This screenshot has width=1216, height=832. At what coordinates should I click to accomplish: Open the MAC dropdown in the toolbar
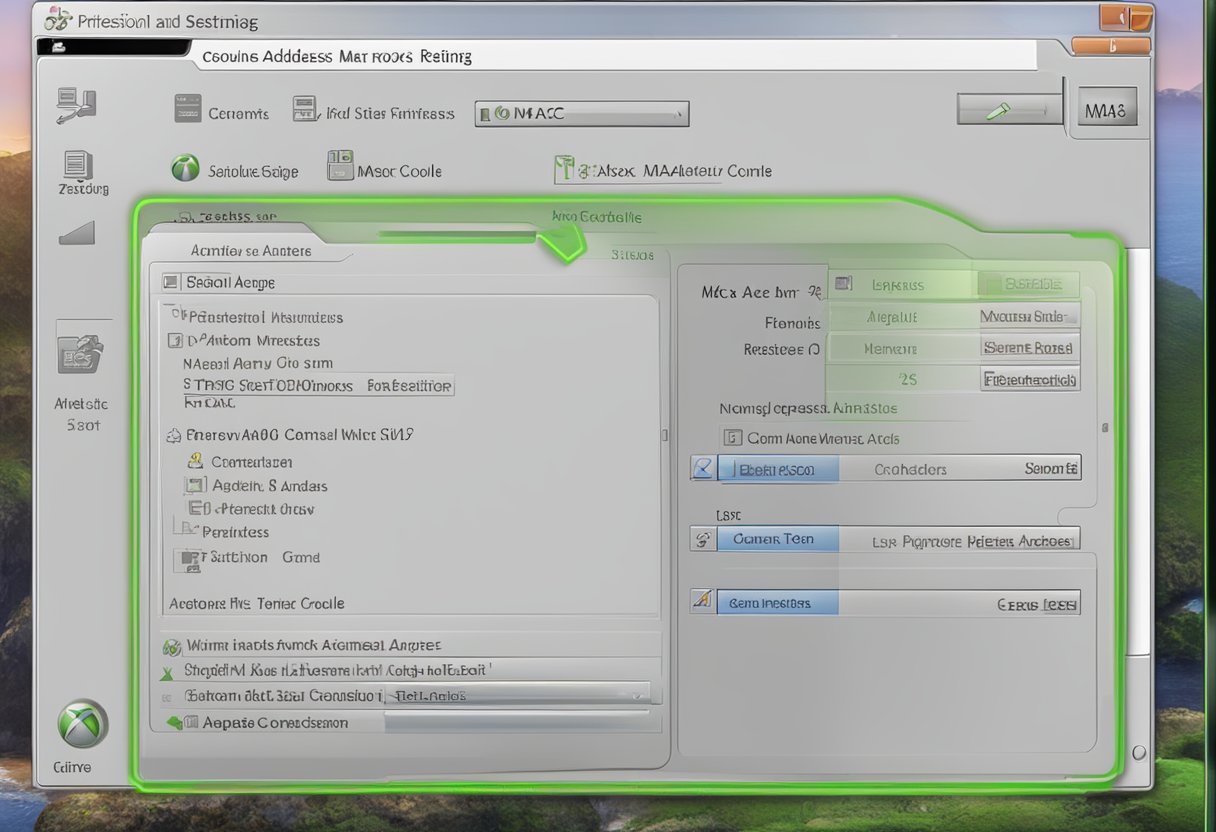582,114
